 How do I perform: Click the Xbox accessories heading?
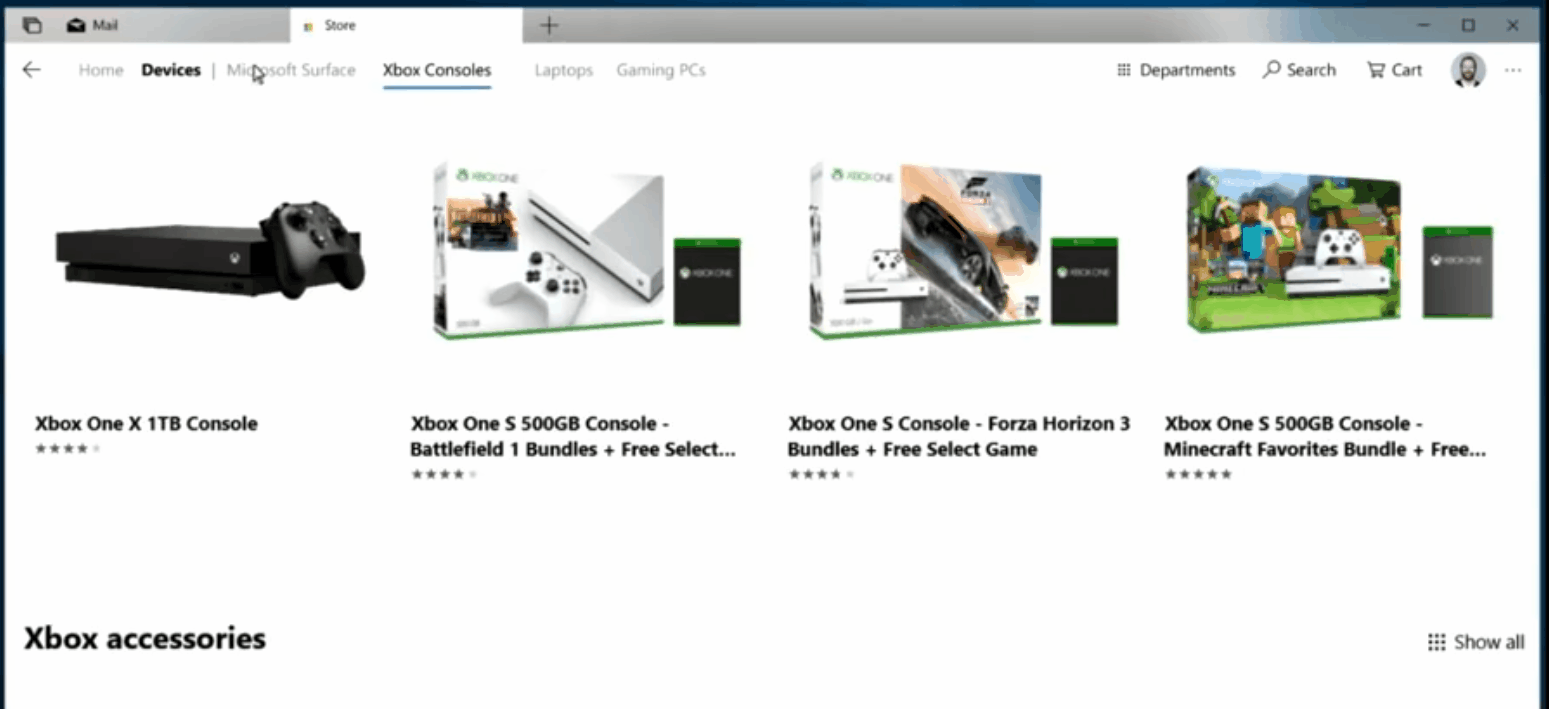point(145,639)
